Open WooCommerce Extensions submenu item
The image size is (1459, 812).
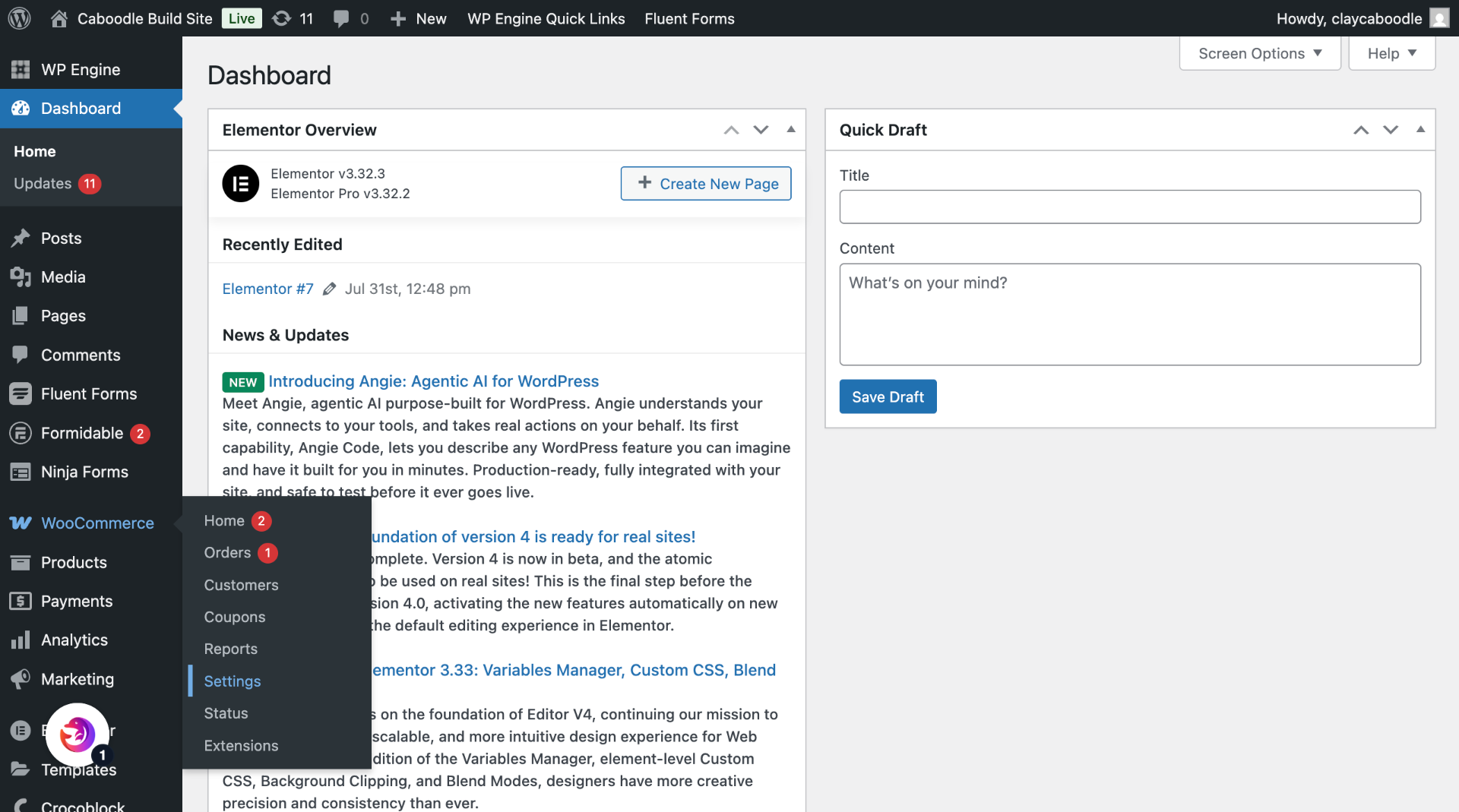pyautogui.click(x=241, y=745)
